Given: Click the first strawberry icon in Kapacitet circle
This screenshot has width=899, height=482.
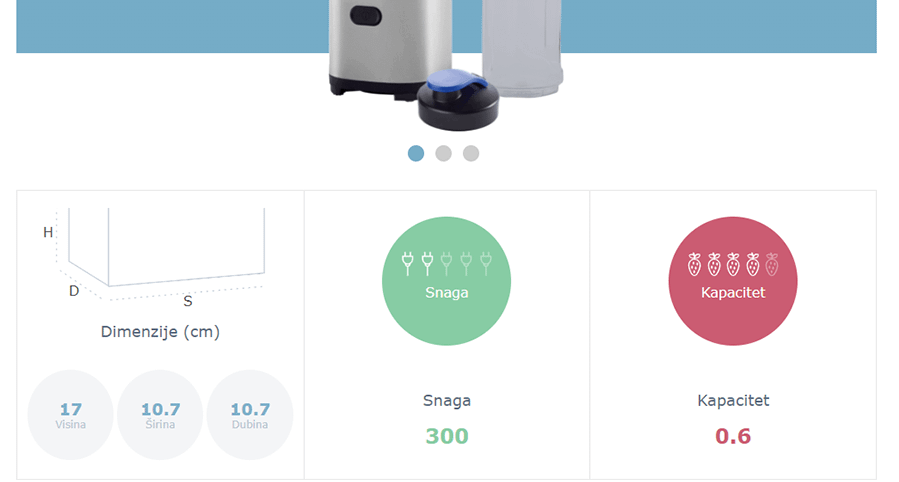Looking at the screenshot, I should click(694, 264).
